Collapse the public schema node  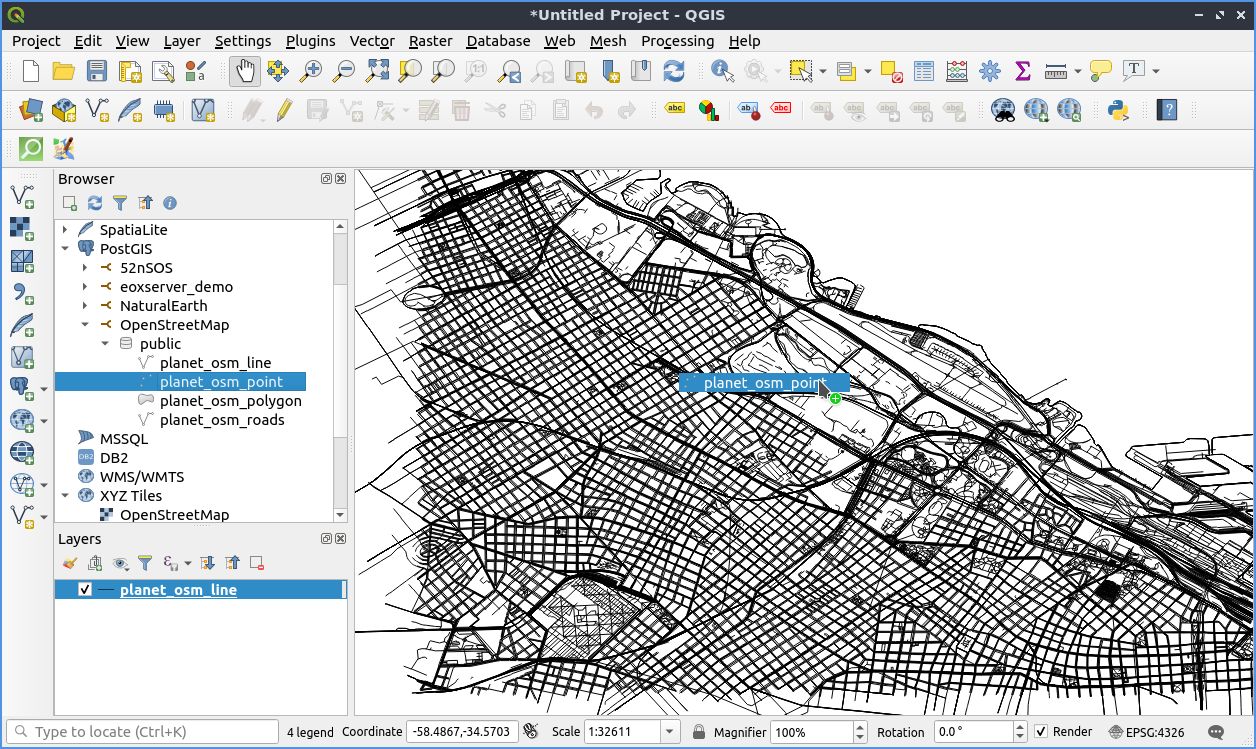[105, 344]
